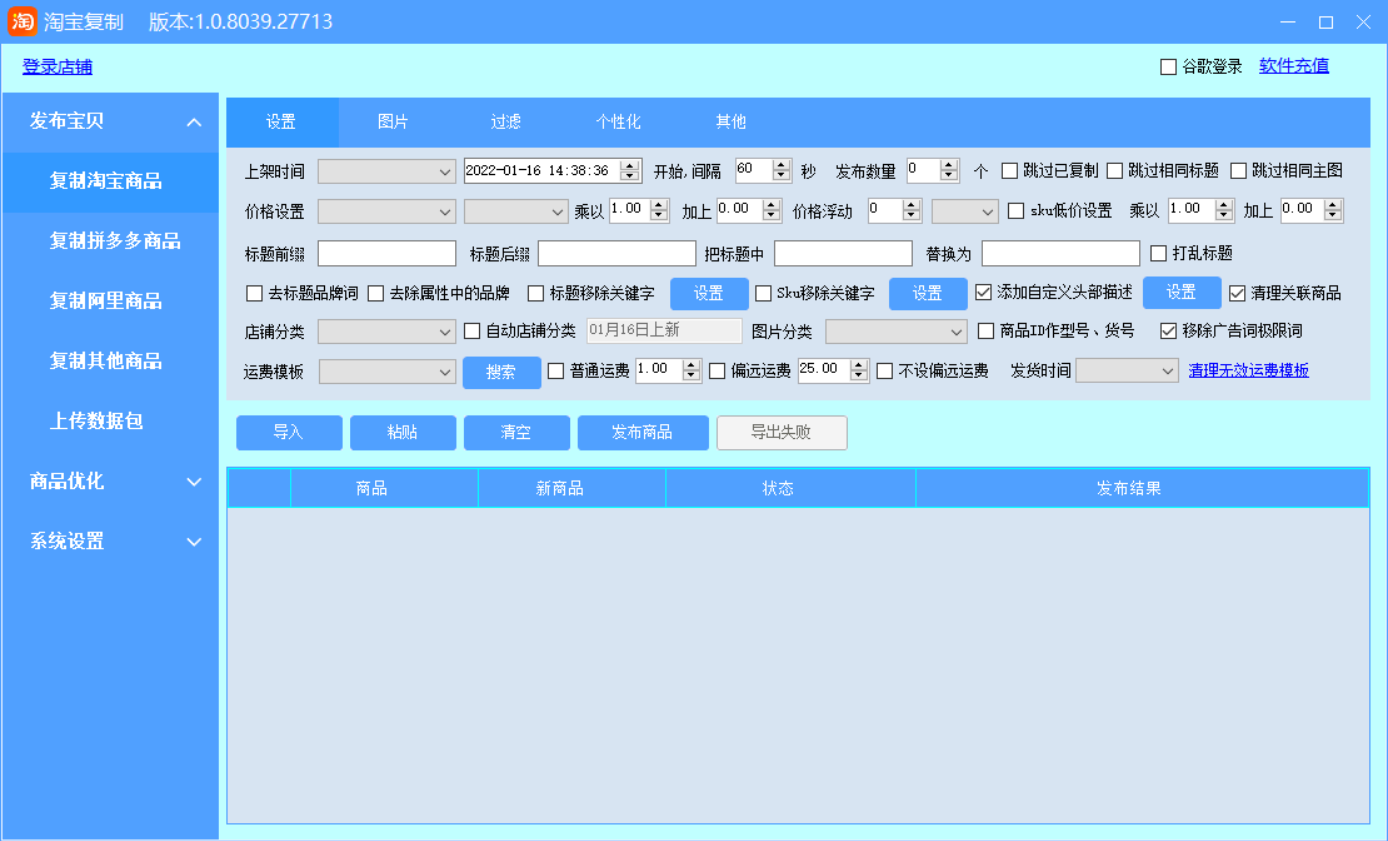Expand the 系统设置 sidebar section

click(194, 542)
